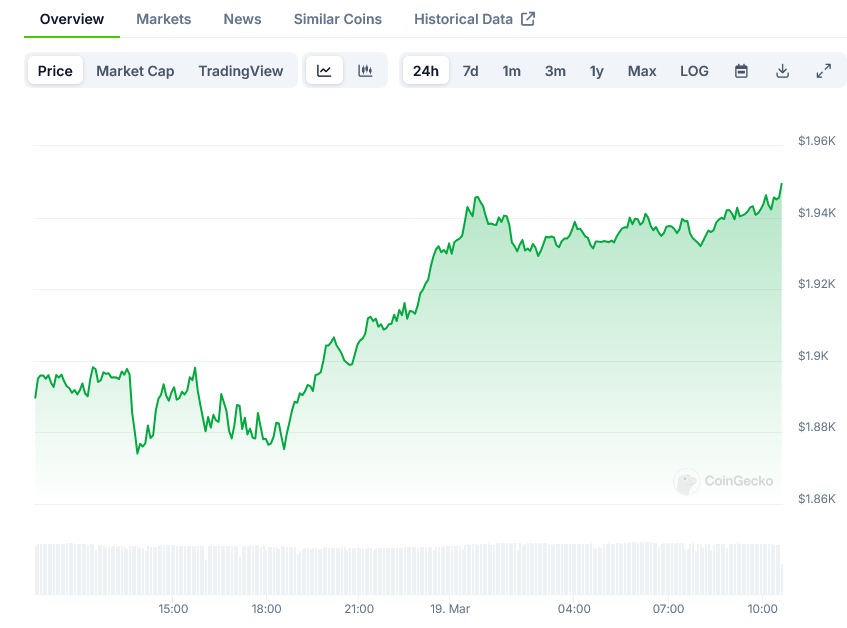Set time range to 7d
This screenshot has width=847, height=628.
click(x=470, y=71)
